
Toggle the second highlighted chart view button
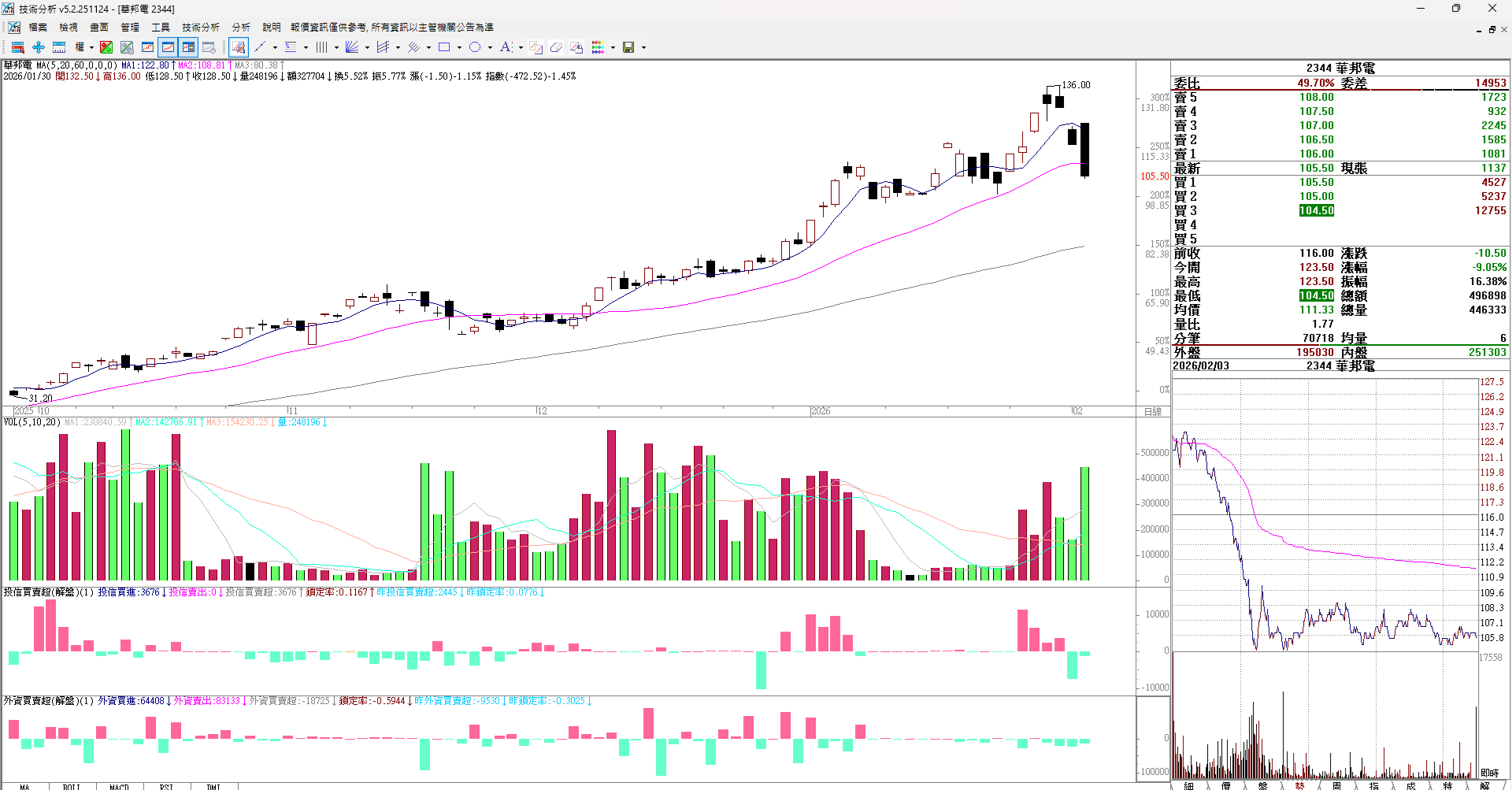tap(188, 47)
